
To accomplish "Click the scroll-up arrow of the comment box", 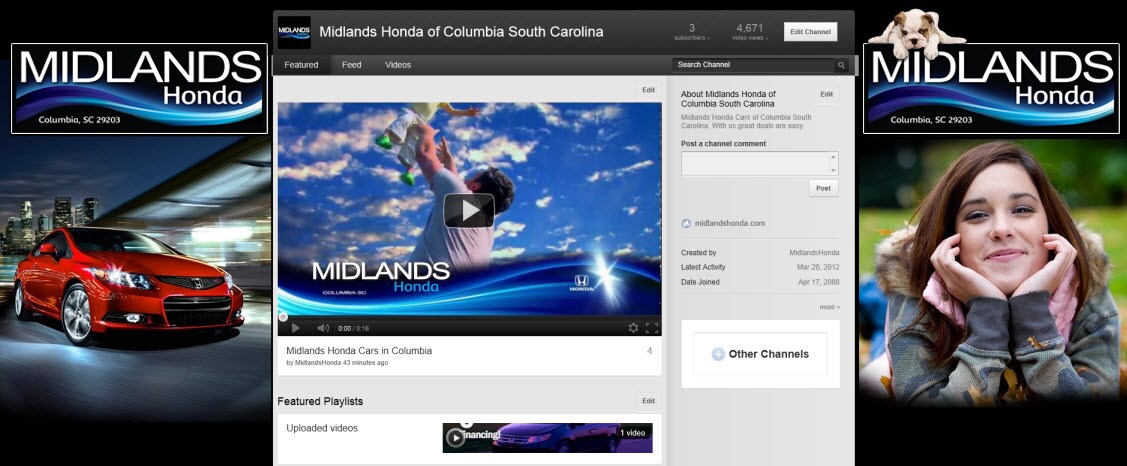I will 833,156.
